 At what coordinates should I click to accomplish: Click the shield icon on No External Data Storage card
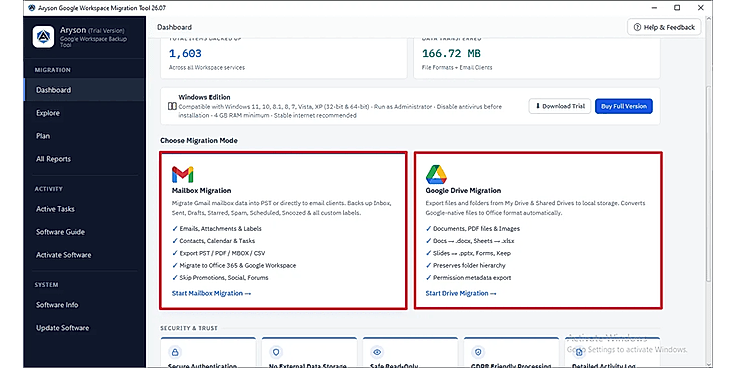[x=276, y=352]
